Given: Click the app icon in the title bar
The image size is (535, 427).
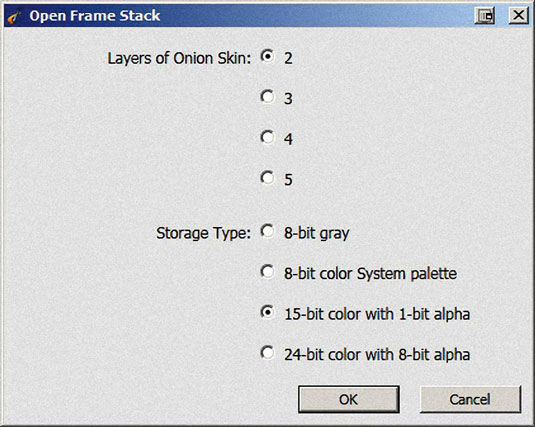Looking at the screenshot, I should tap(15, 16).
